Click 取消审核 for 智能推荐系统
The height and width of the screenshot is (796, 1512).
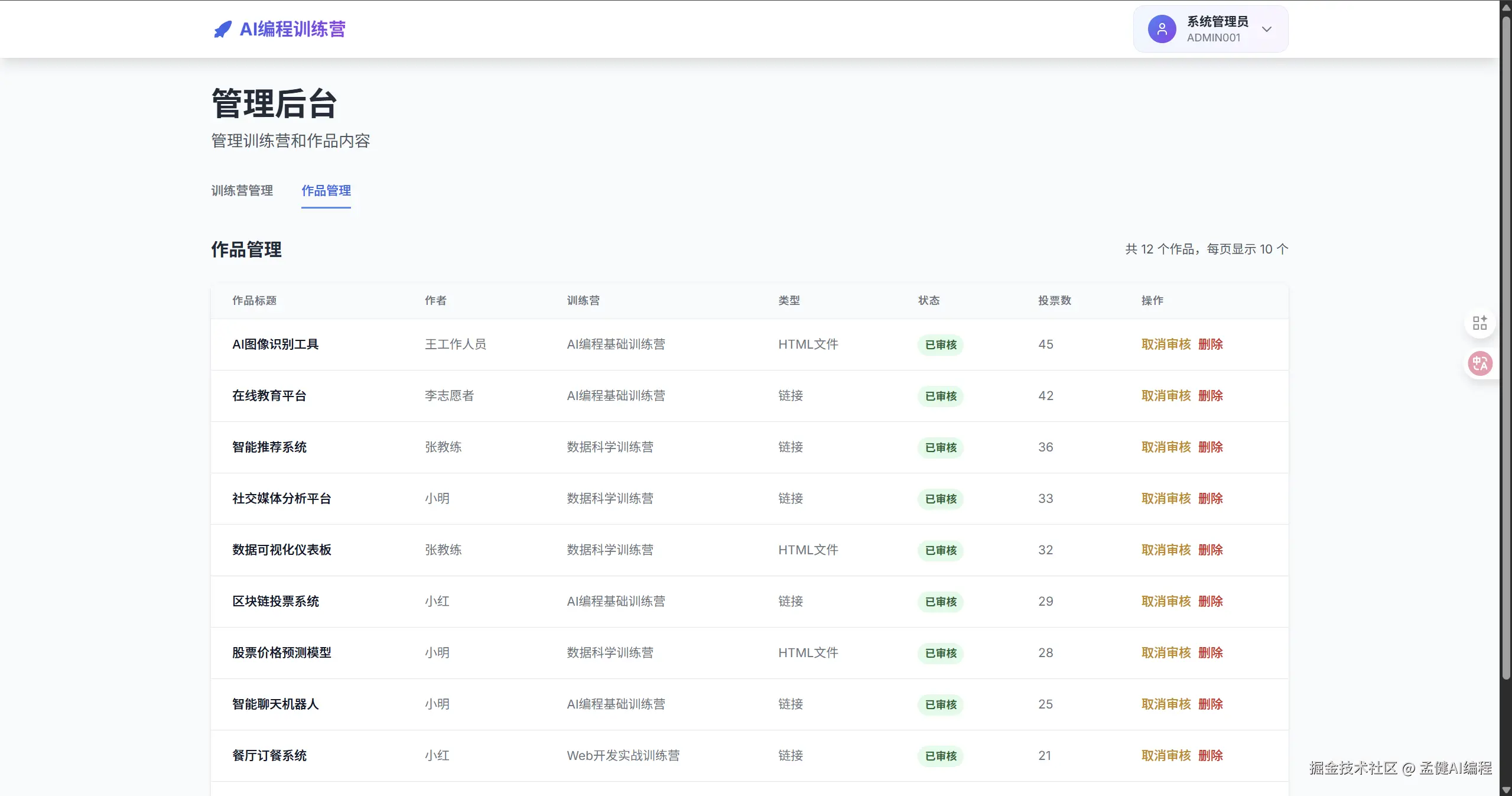click(x=1165, y=447)
